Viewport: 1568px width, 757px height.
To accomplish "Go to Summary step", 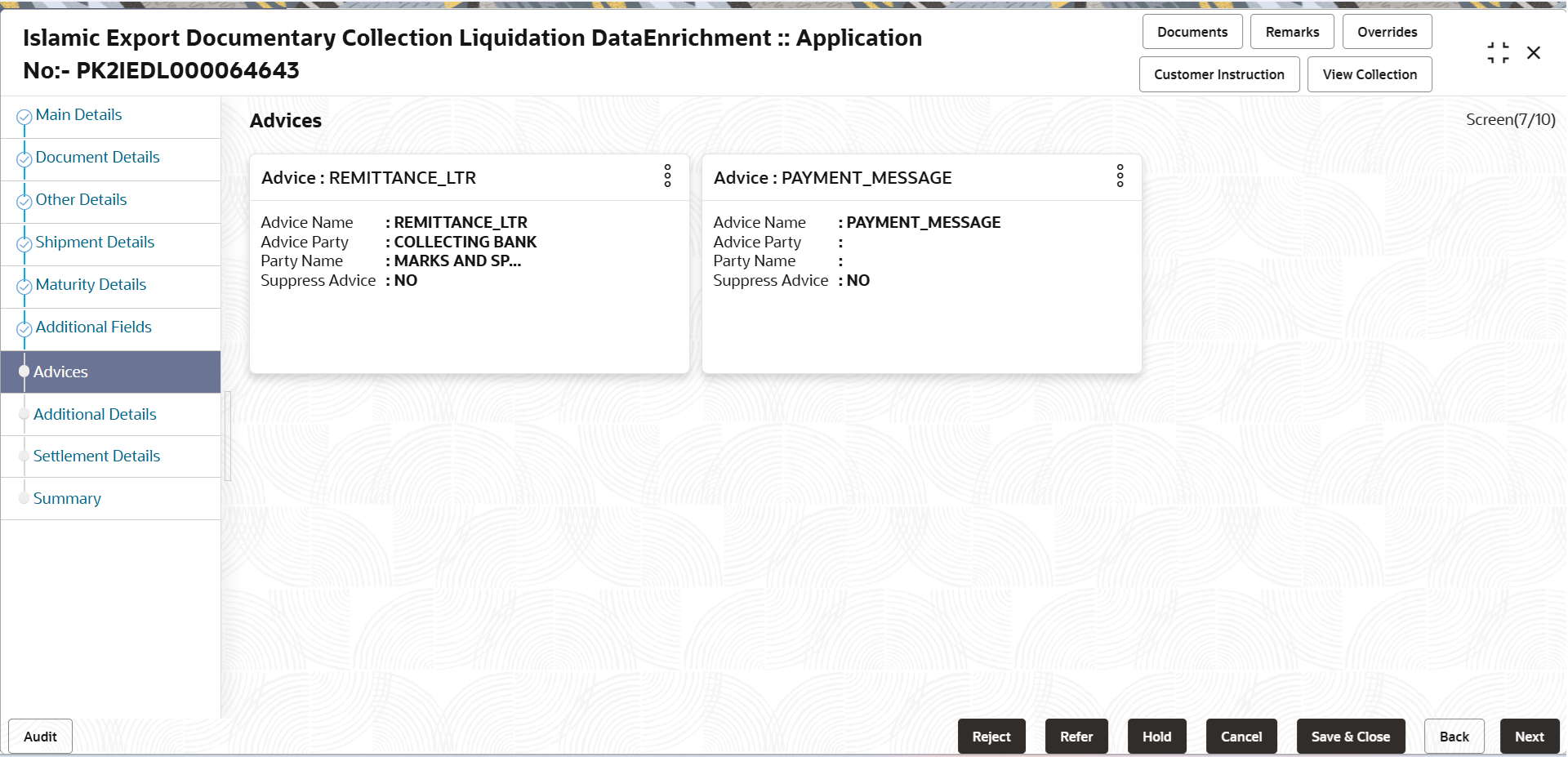I will tap(67, 499).
